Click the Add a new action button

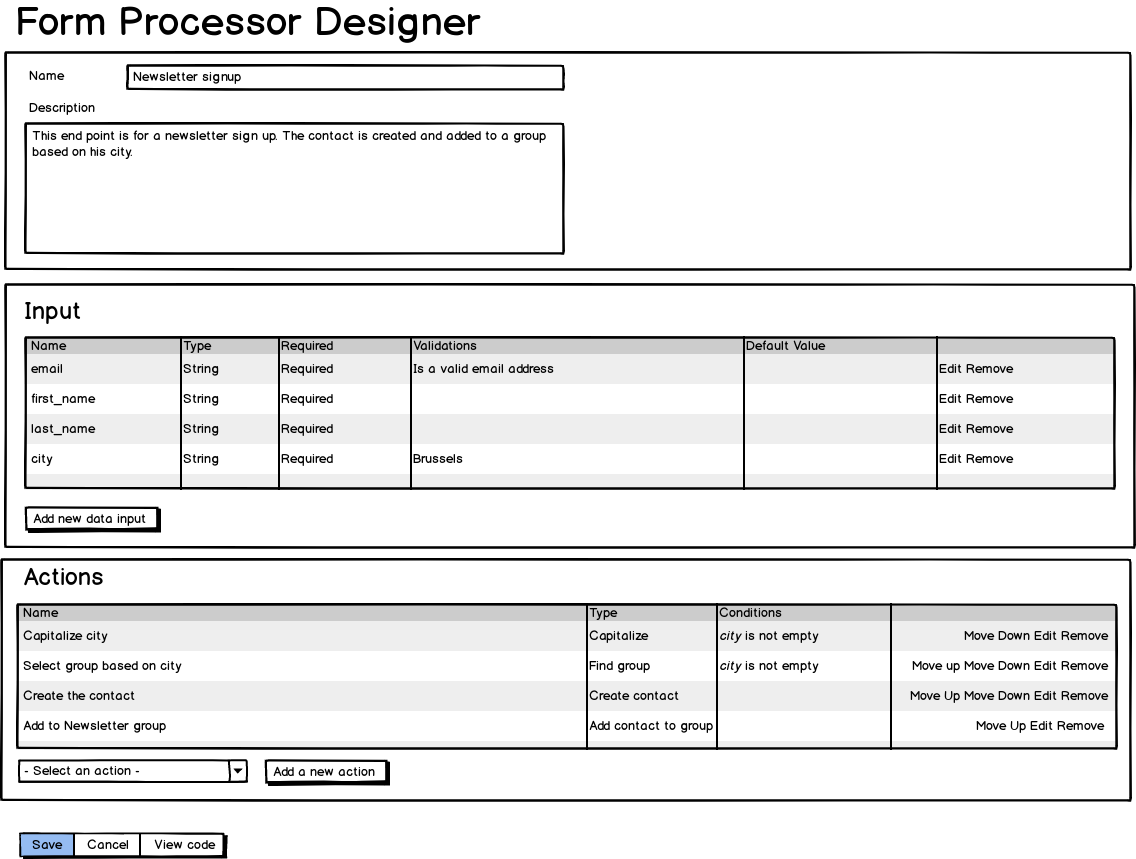pyautogui.click(x=325, y=772)
